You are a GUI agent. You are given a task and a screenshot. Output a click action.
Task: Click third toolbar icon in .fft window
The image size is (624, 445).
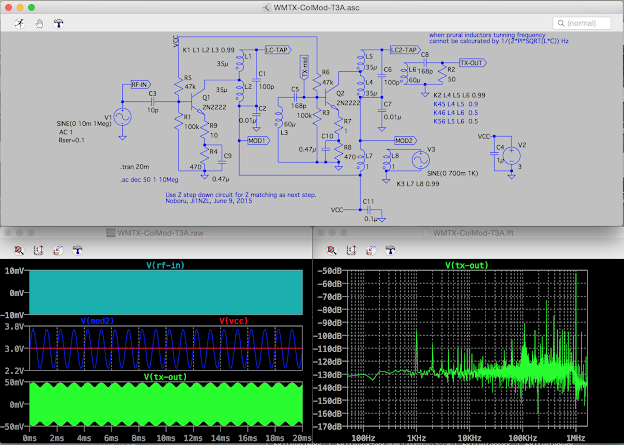pos(370,250)
